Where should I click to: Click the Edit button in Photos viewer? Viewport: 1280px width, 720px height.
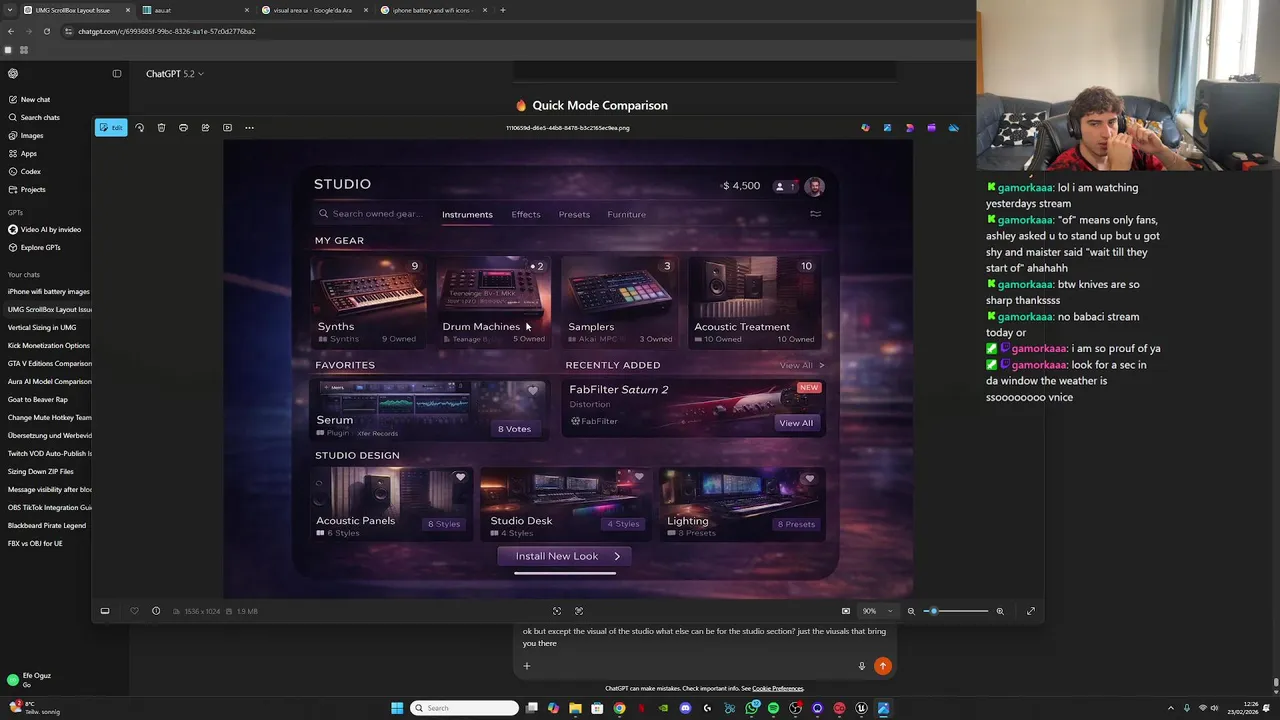(x=111, y=128)
